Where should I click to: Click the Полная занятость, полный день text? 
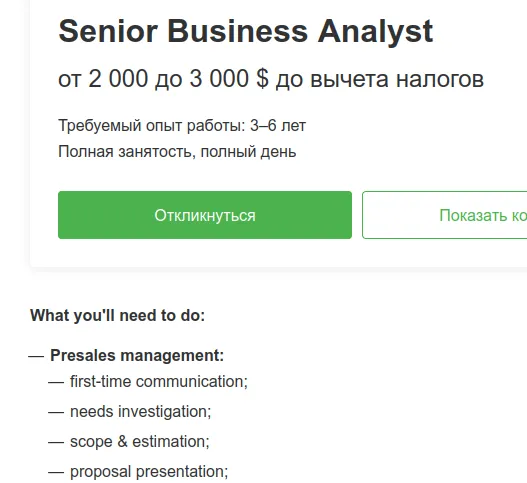177,152
